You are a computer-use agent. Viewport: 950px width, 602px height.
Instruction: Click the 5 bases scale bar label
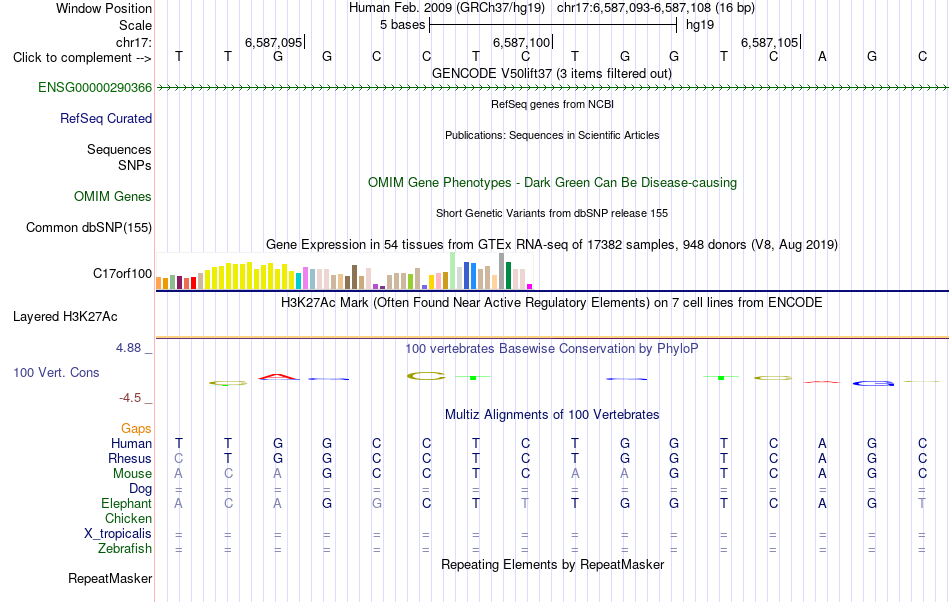click(x=403, y=25)
